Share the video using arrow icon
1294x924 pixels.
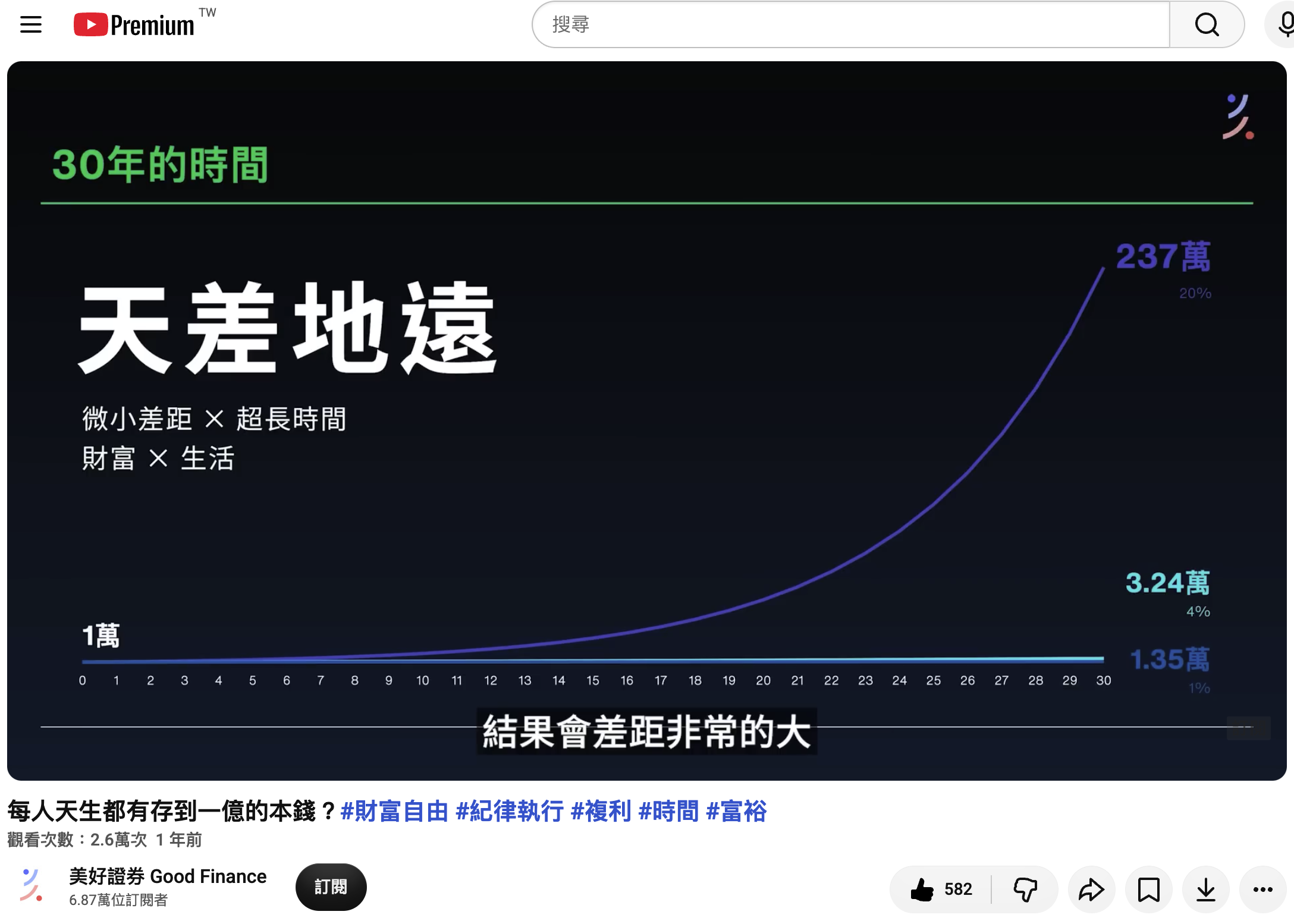1091,889
